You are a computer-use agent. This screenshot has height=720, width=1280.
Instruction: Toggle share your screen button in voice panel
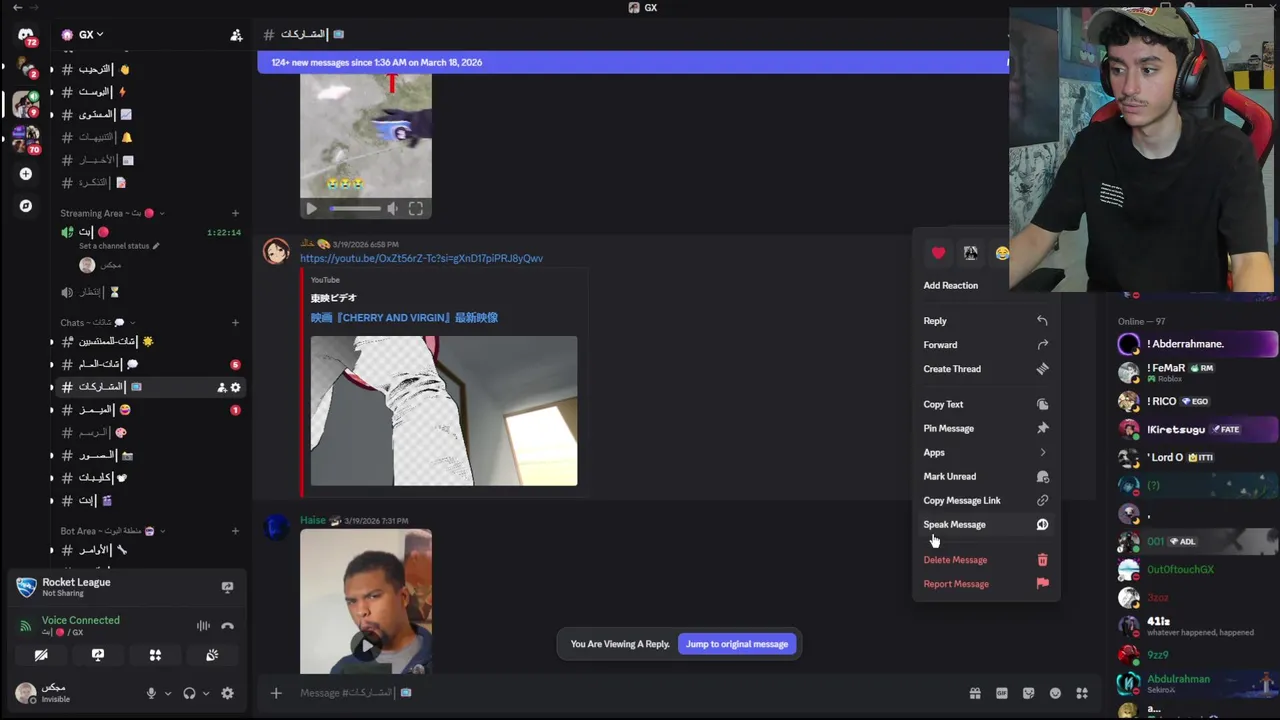pyautogui.click(x=98, y=655)
